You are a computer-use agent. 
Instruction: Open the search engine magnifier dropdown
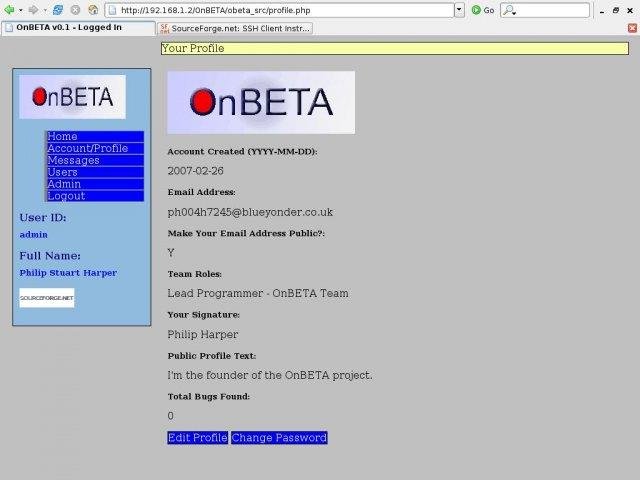coord(509,11)
